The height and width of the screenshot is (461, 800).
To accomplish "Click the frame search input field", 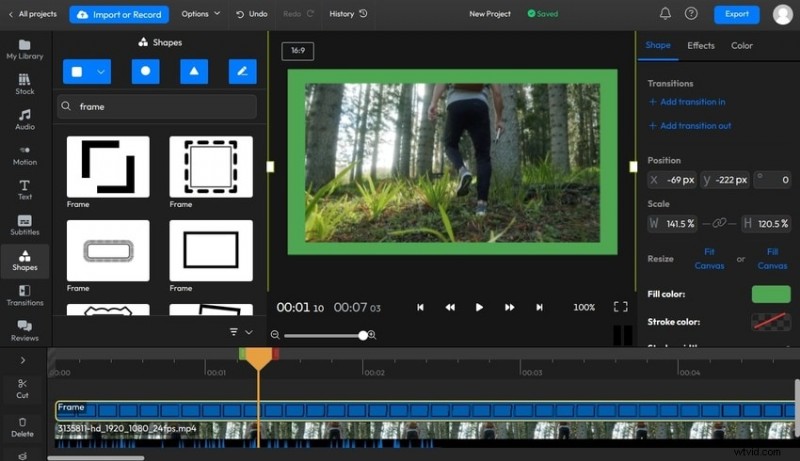I will 157,107.
